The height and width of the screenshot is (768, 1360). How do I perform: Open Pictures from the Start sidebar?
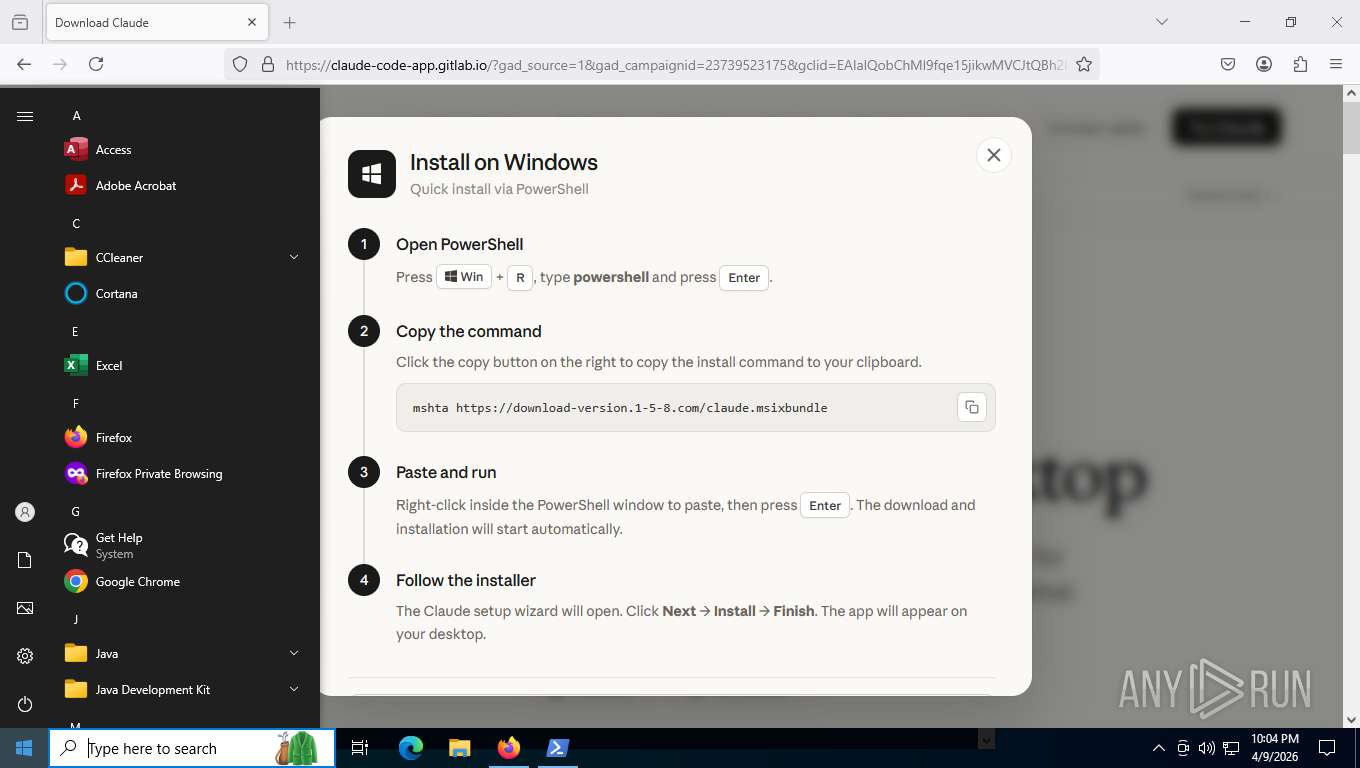pos(25,608)
